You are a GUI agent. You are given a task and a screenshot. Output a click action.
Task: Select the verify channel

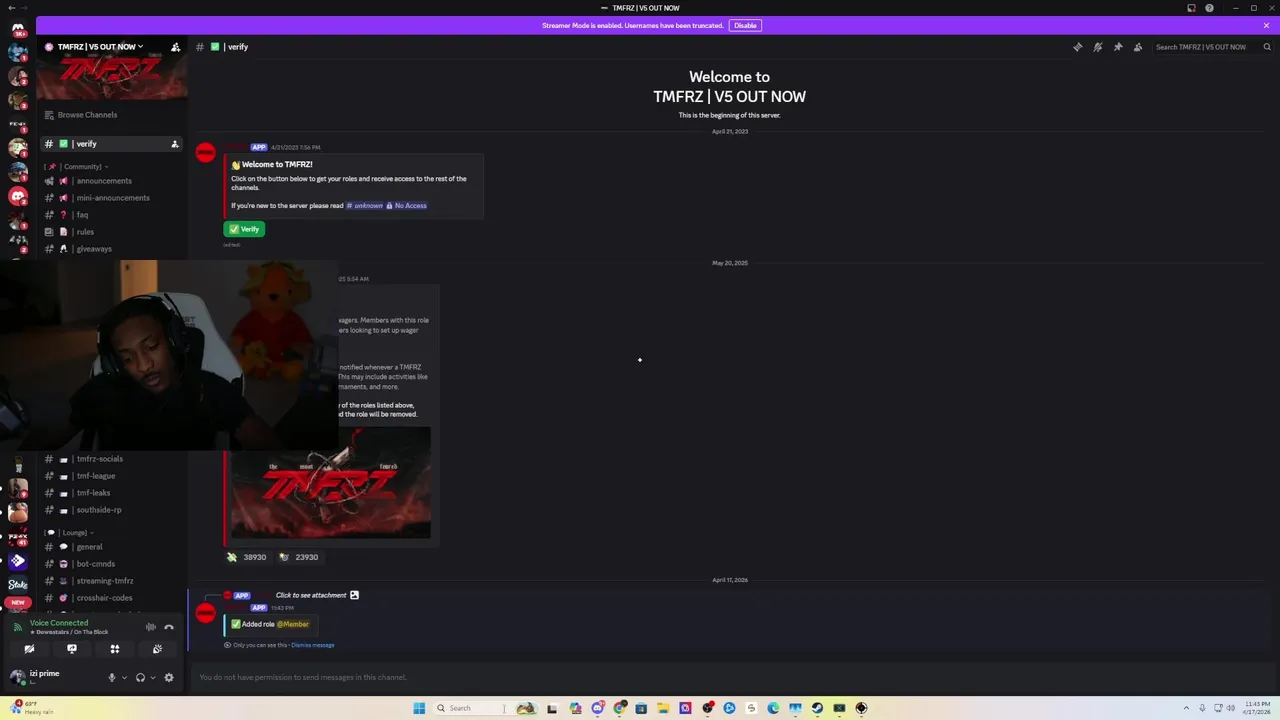111,144
